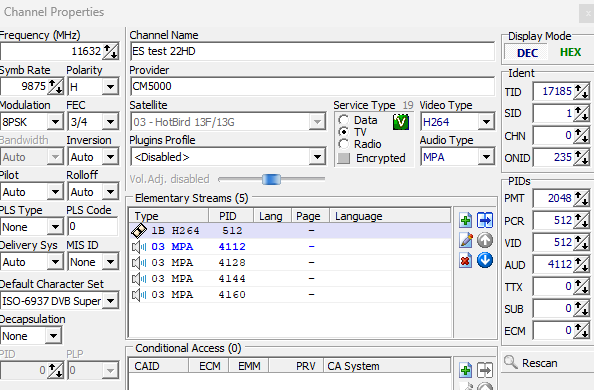Open the Audio Type MPA dropdown

pos(486,157)
